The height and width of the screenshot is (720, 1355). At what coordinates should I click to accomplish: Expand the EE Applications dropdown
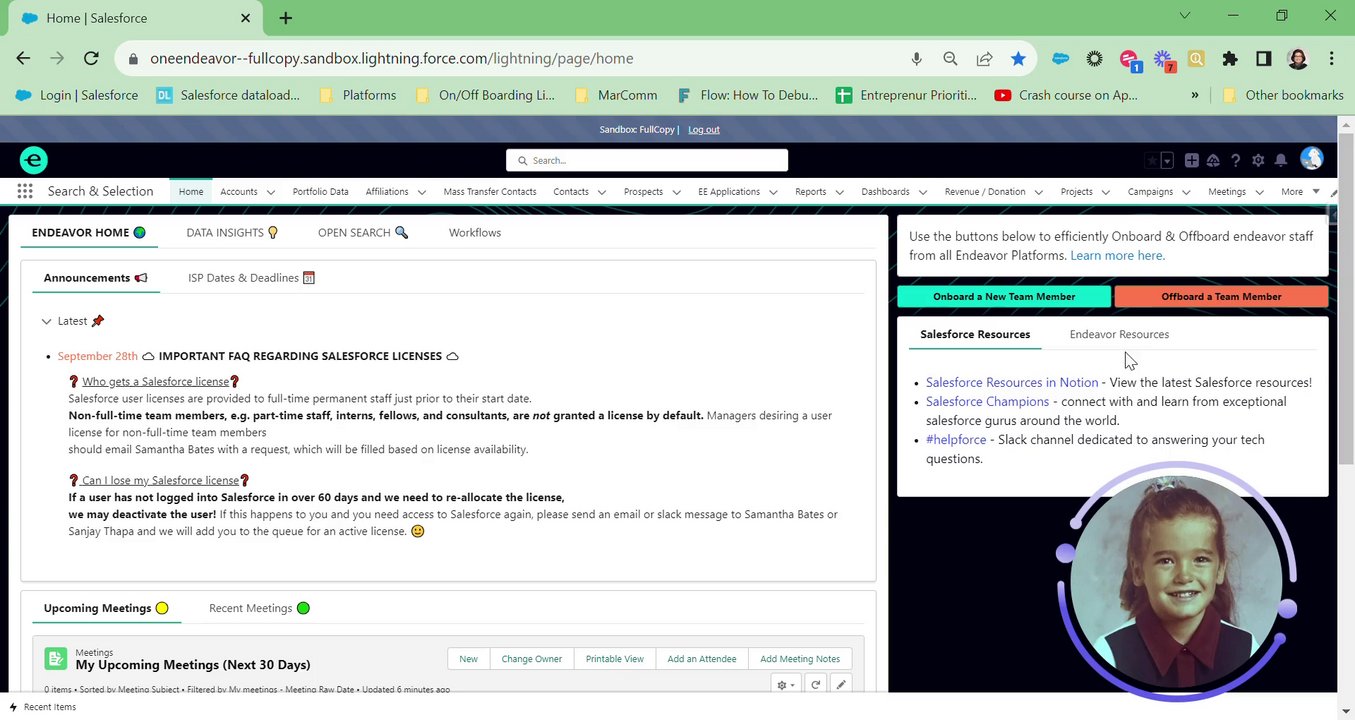tap(773, 192)
